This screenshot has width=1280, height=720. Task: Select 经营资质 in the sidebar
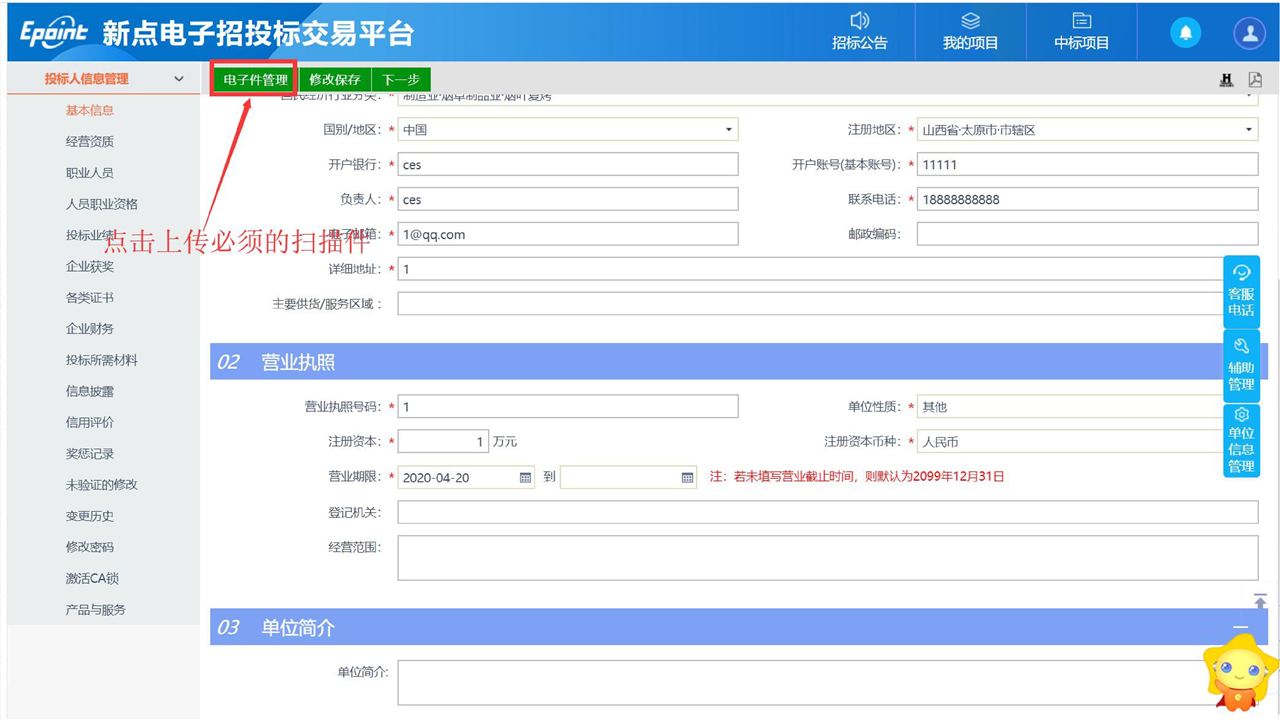[90, 142]
